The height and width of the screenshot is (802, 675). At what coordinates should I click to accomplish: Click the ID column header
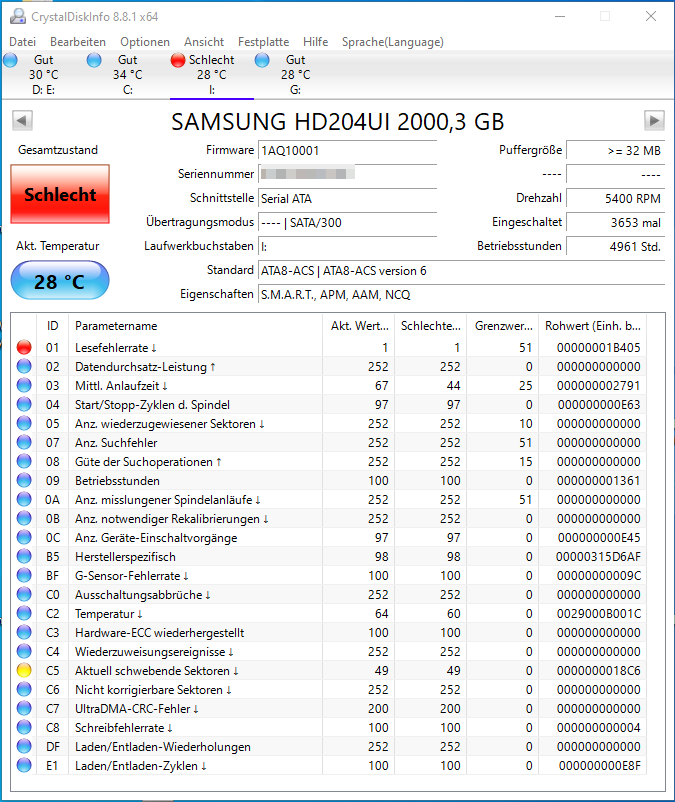tap(52, 326)
